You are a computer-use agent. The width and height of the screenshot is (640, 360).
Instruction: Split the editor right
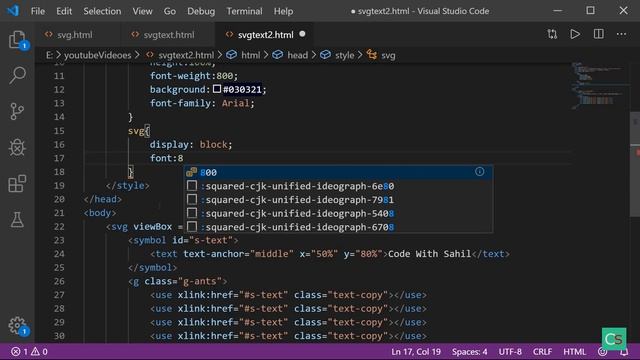(x=598, y=34)
